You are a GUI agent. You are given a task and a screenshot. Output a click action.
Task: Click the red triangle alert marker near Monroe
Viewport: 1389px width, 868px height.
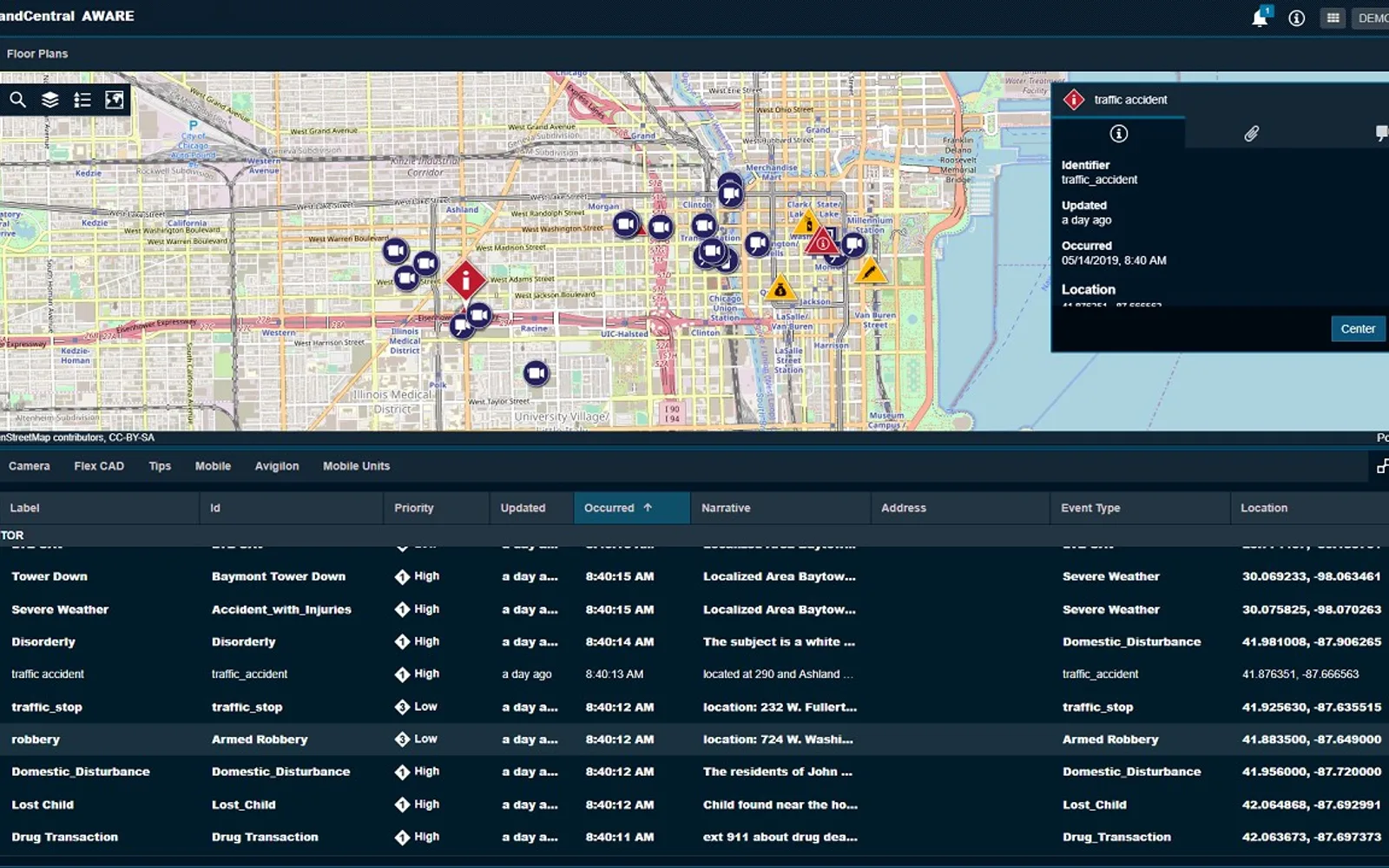[x=821, y=243]
